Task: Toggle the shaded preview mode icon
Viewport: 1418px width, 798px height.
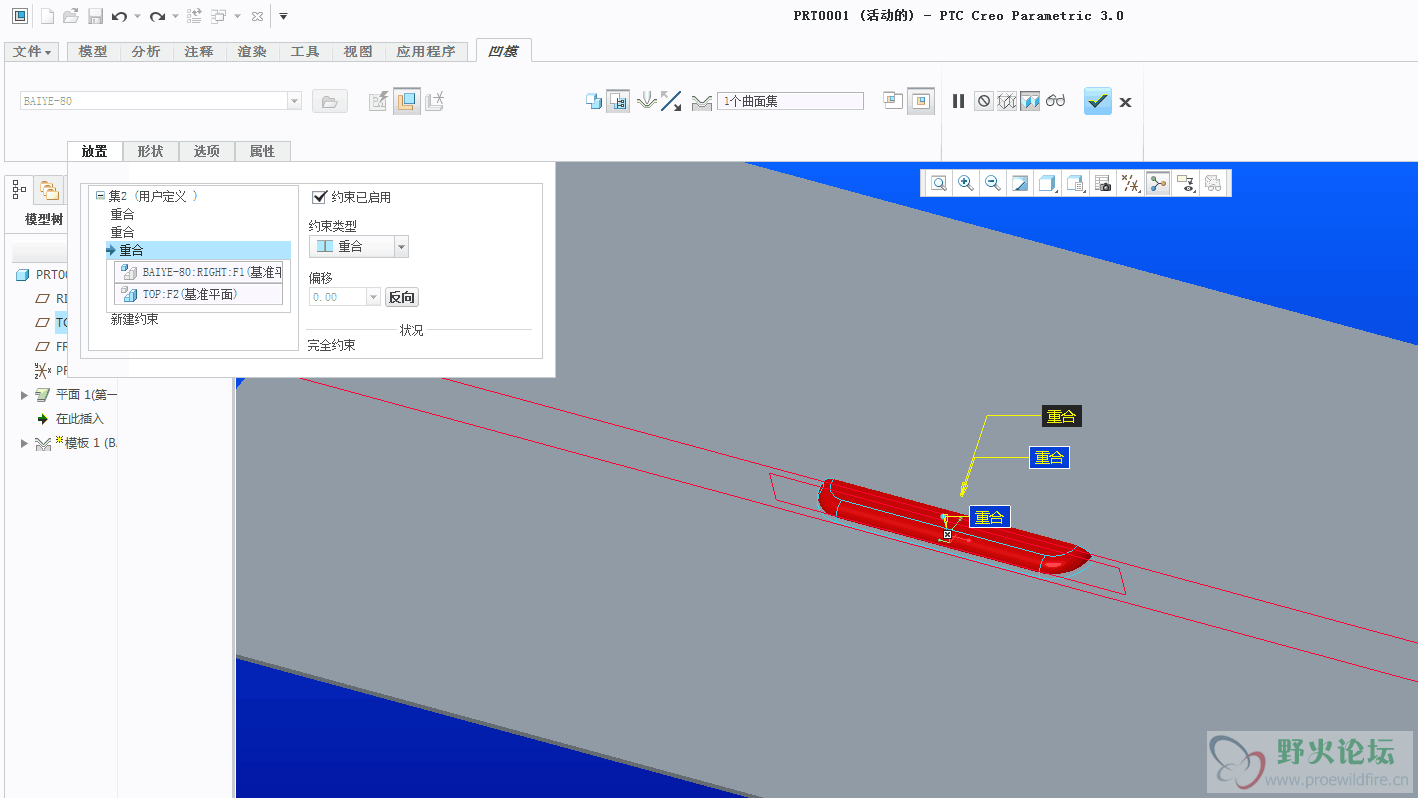Action: [1030, 101]
